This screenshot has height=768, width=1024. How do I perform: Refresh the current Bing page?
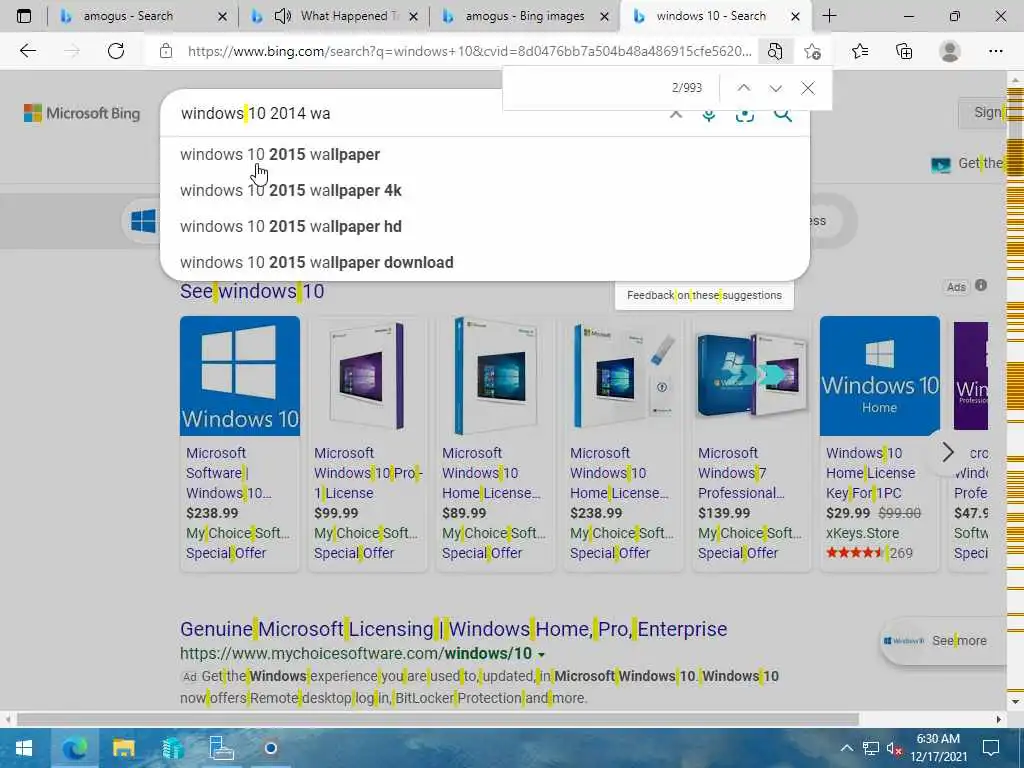[x=116, y=51]
